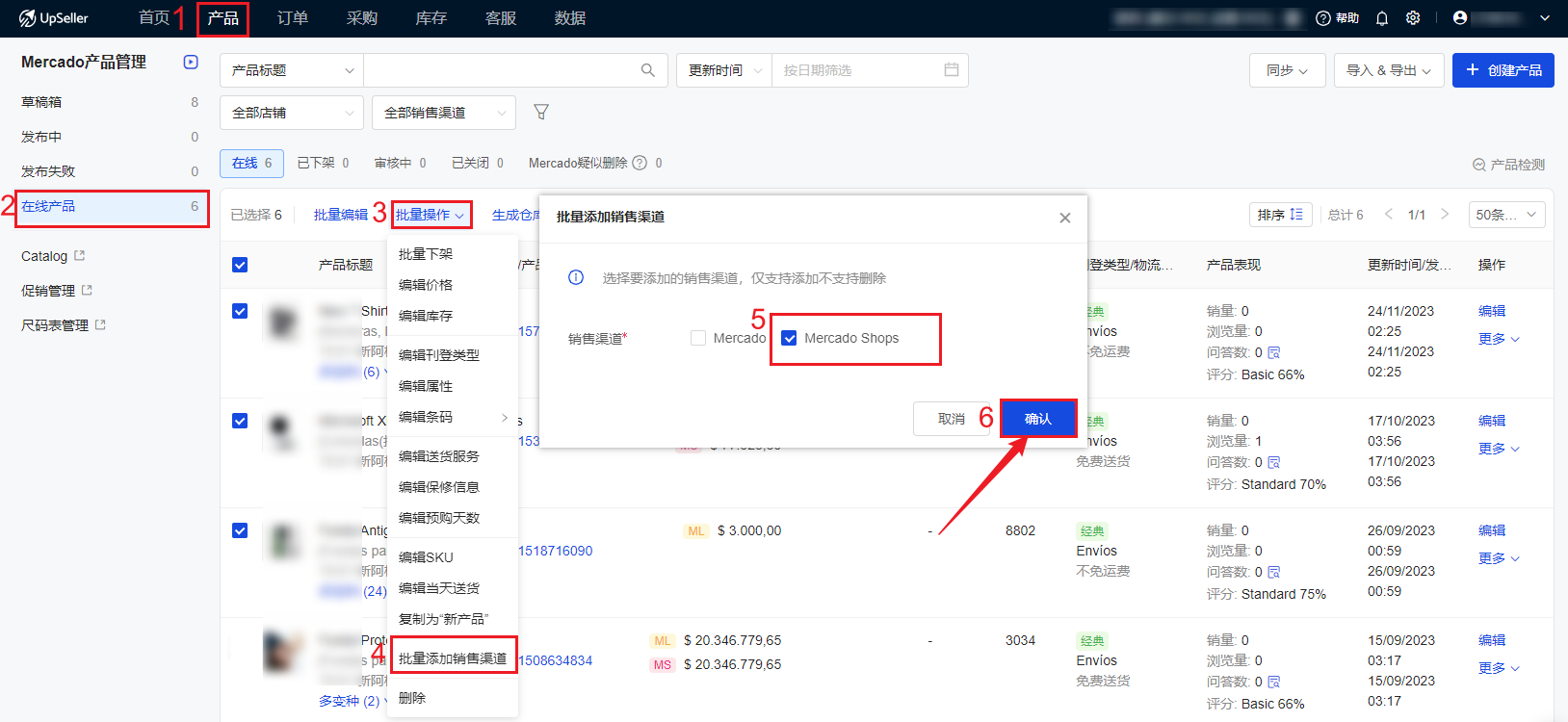Switch to the 已下架 tab

click(324, 163)
